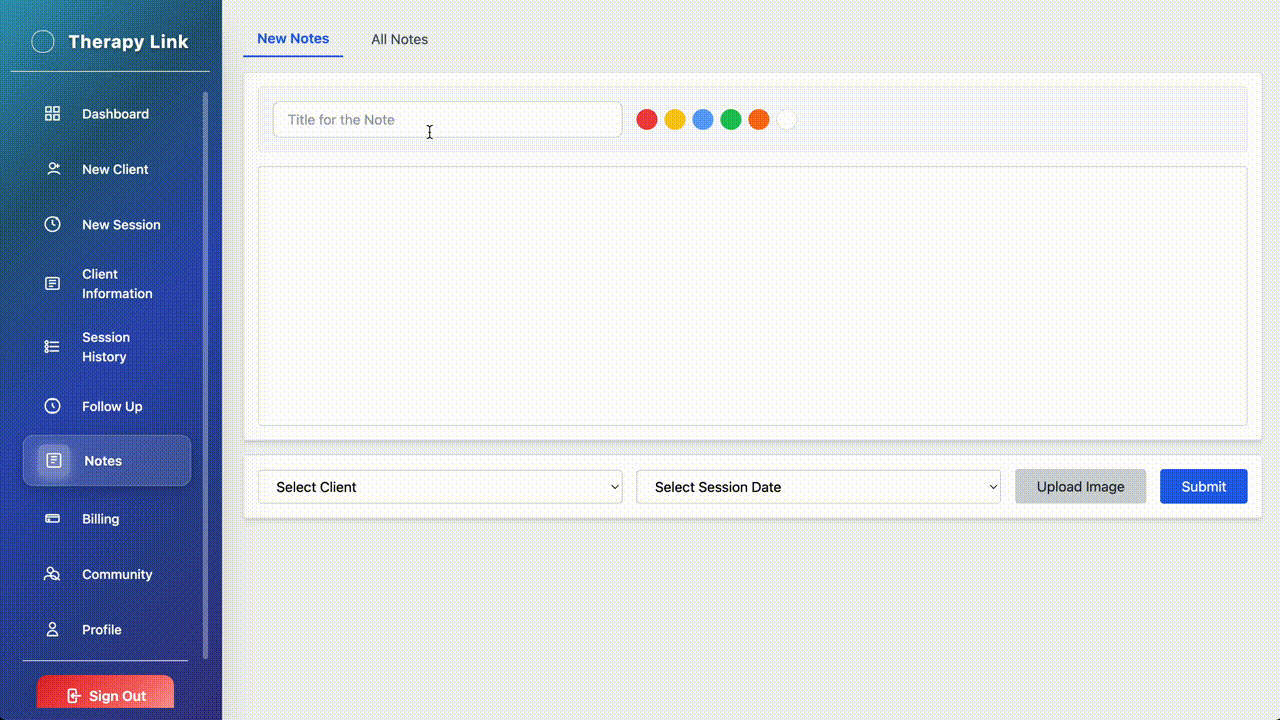
Task: Click the Profile person icon
Action: [x=52, y=629]
